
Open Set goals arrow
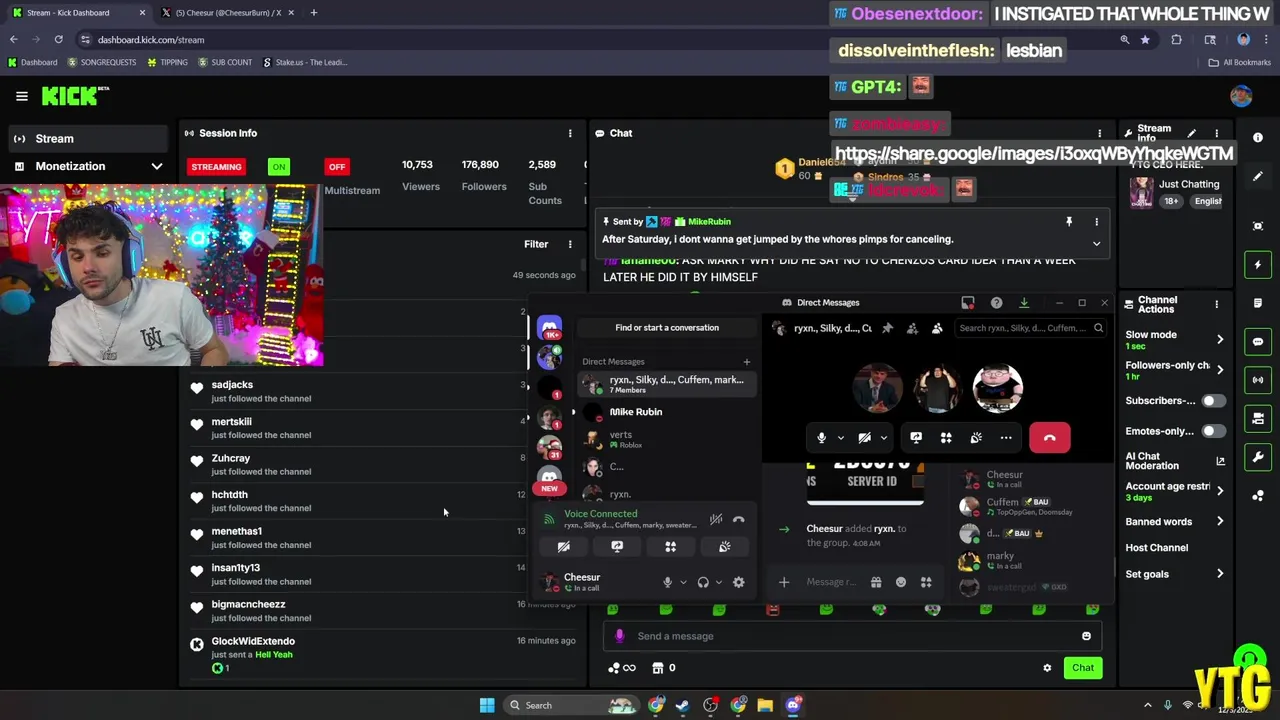1220,574
